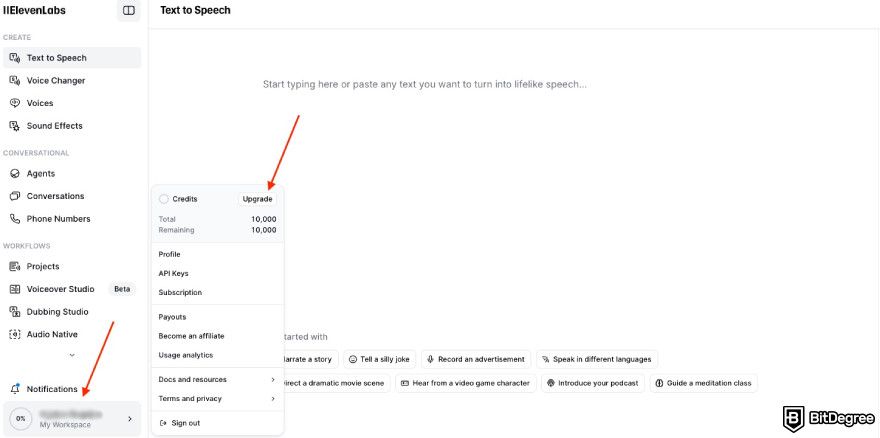The width and height of the screenshot is (880, 438).
Task: Open Dubbing Studio
Action: point(57,311)
